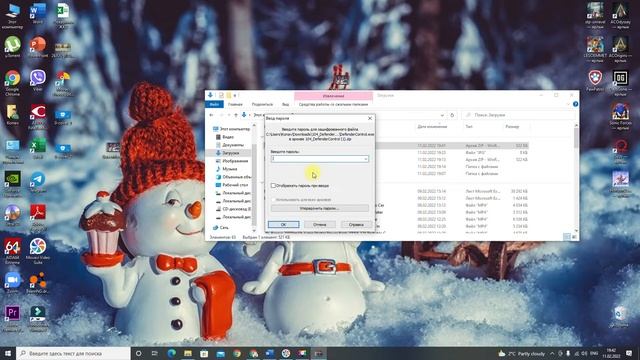Refresh the Explorer folder view
Image resolution: width=640 pixels, height=360 pixels.
[x=452, y=115]
